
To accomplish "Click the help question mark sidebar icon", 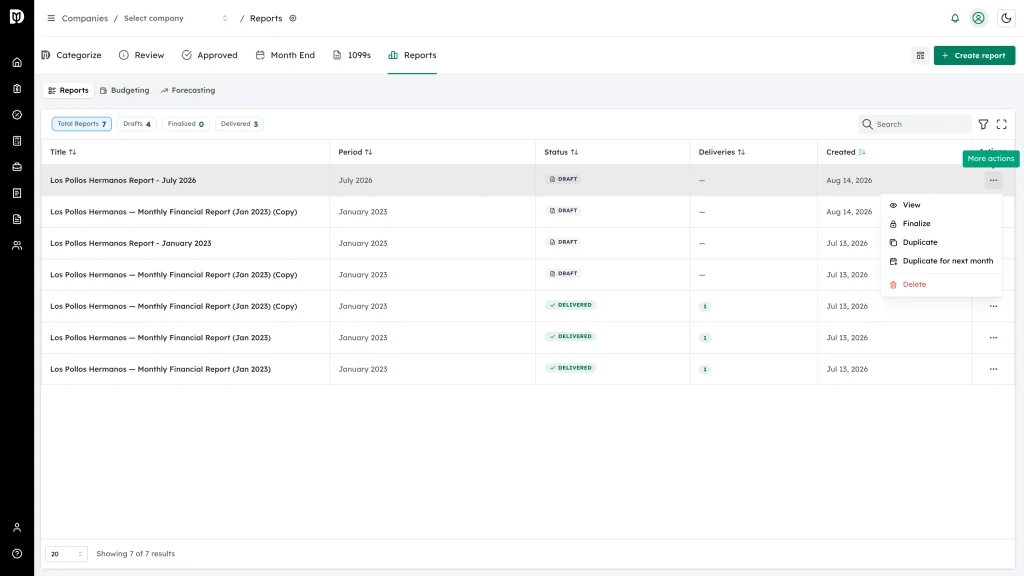I will 17,554.
